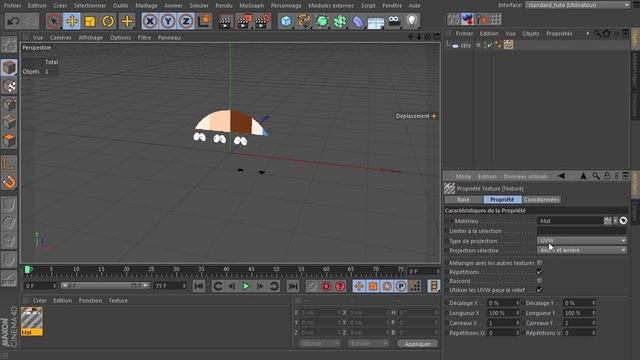The width and height of the screenshot is (640, 360).
Task: Add a Light object
Action: coord(412,21)
